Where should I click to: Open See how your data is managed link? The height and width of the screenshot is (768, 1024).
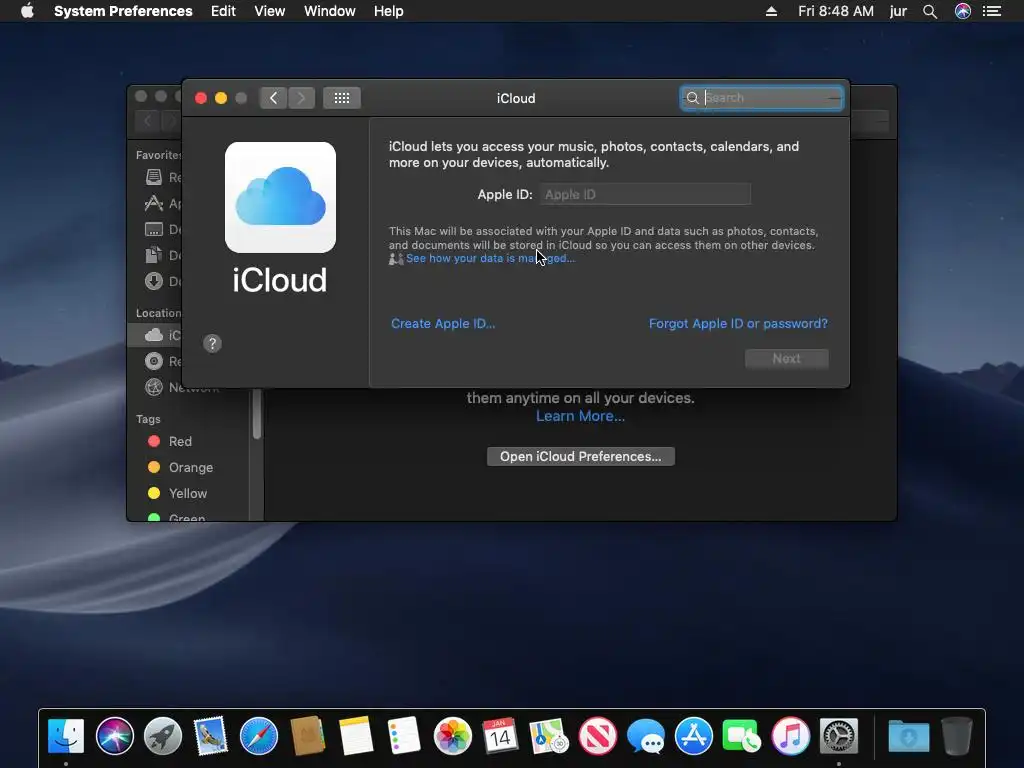pos(490,259)
